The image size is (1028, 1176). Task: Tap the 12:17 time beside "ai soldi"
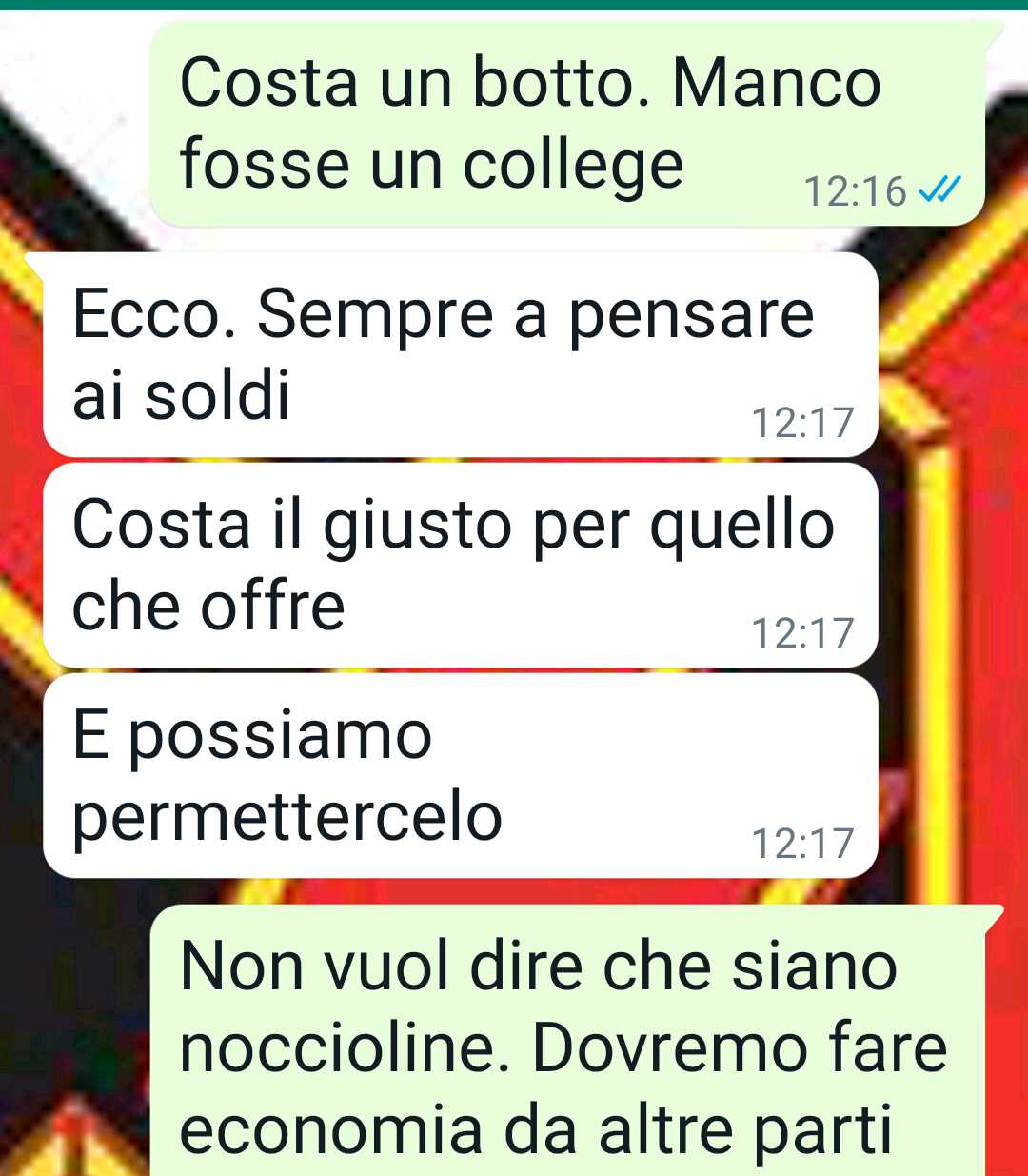tap(803, 423)
